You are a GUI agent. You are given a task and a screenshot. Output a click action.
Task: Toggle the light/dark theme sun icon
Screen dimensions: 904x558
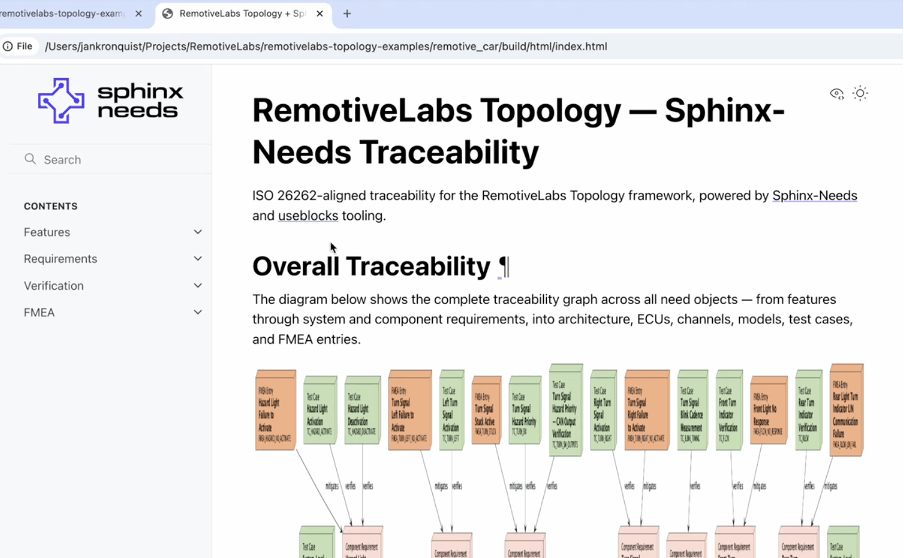860,93
